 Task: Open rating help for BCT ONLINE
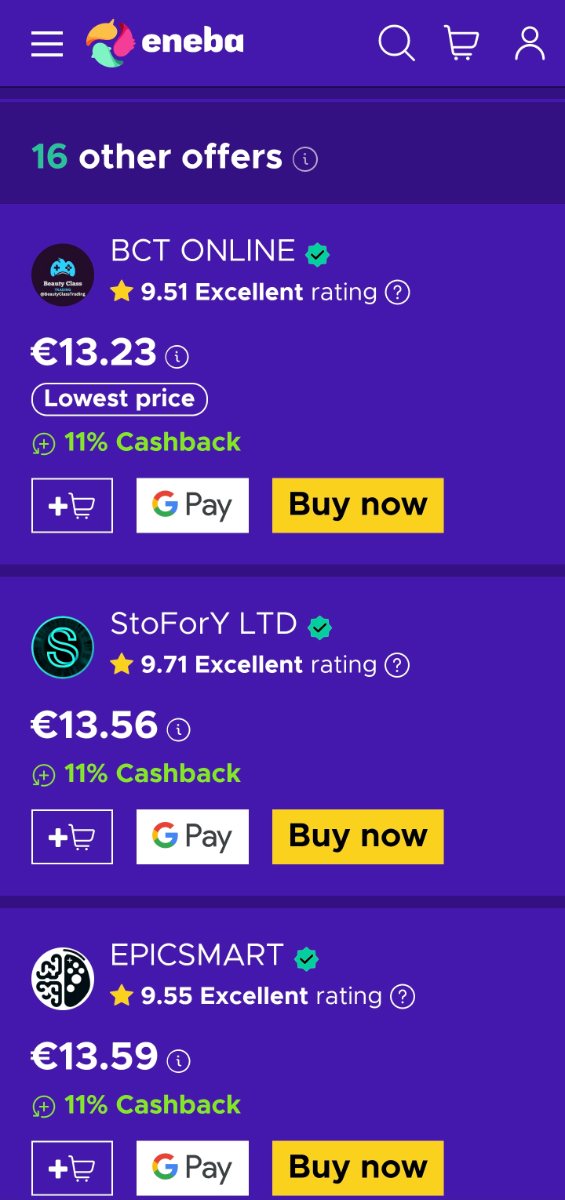coord(398,292)
